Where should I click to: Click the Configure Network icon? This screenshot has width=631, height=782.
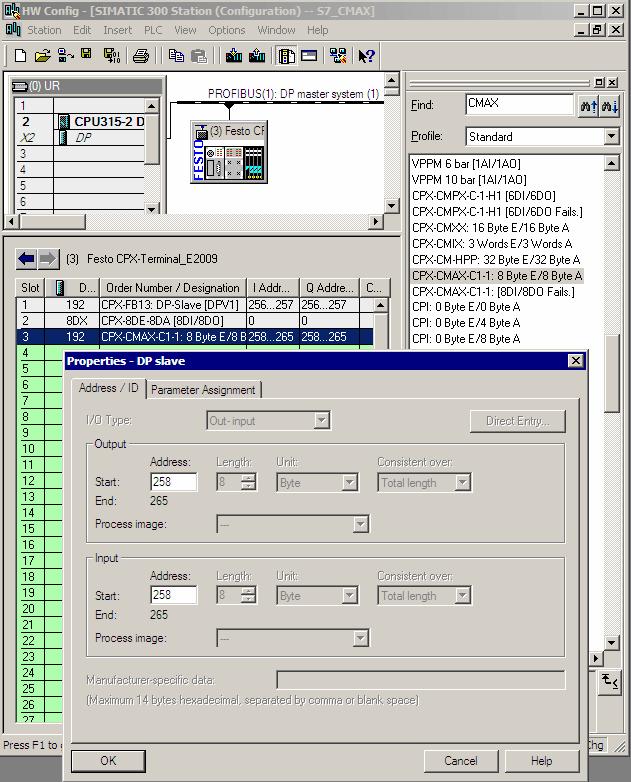tap(338, 55)
